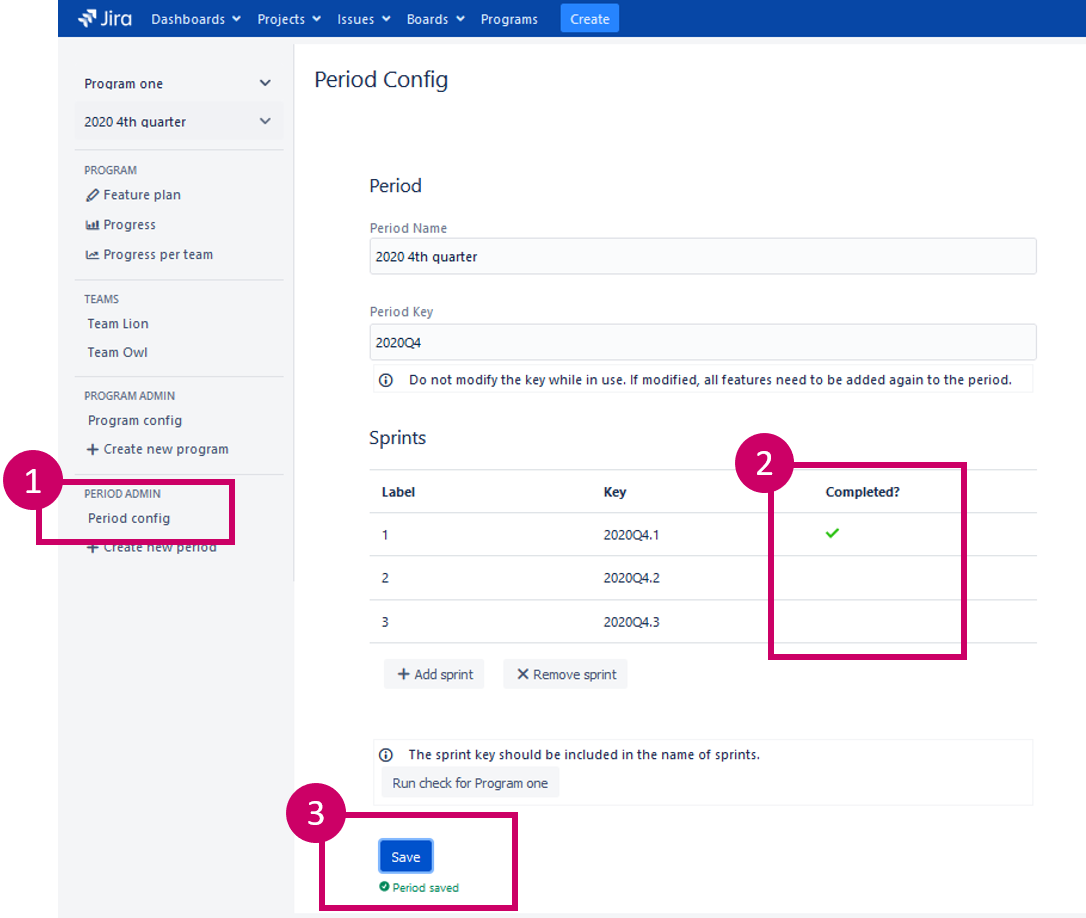Go to Programs in top navigation
Viewport: 1086px width, 918px height.
[509, 19]
